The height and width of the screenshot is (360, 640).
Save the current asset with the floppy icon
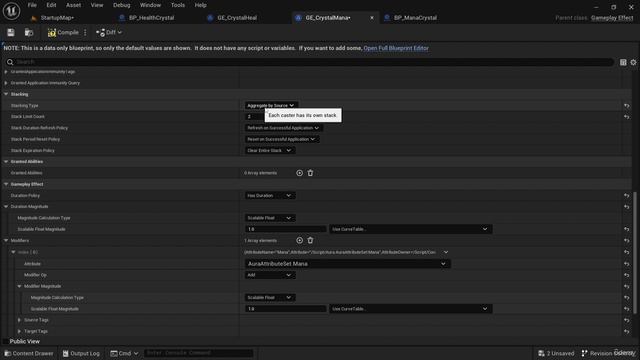[11, 32]
